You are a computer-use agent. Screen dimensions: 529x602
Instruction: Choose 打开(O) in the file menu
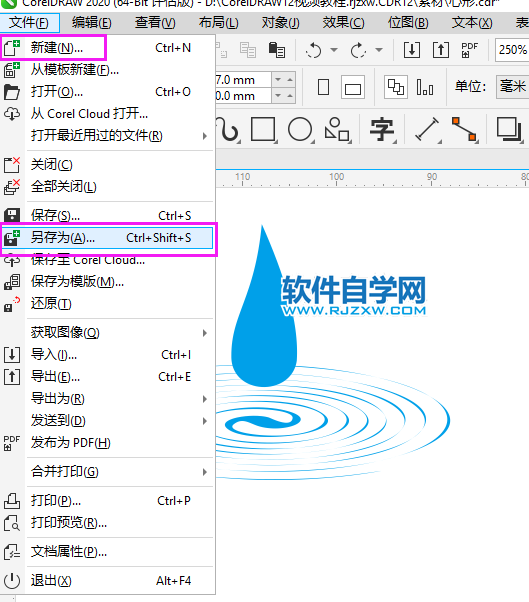107,92
